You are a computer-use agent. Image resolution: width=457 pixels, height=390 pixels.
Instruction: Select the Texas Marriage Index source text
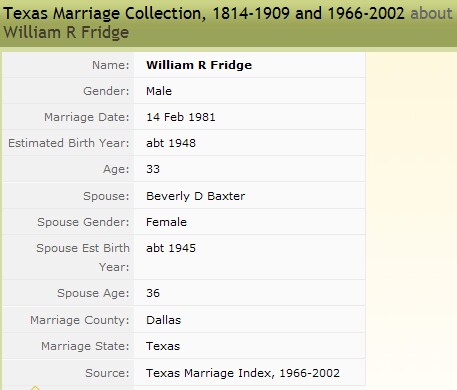coord(243,373)
